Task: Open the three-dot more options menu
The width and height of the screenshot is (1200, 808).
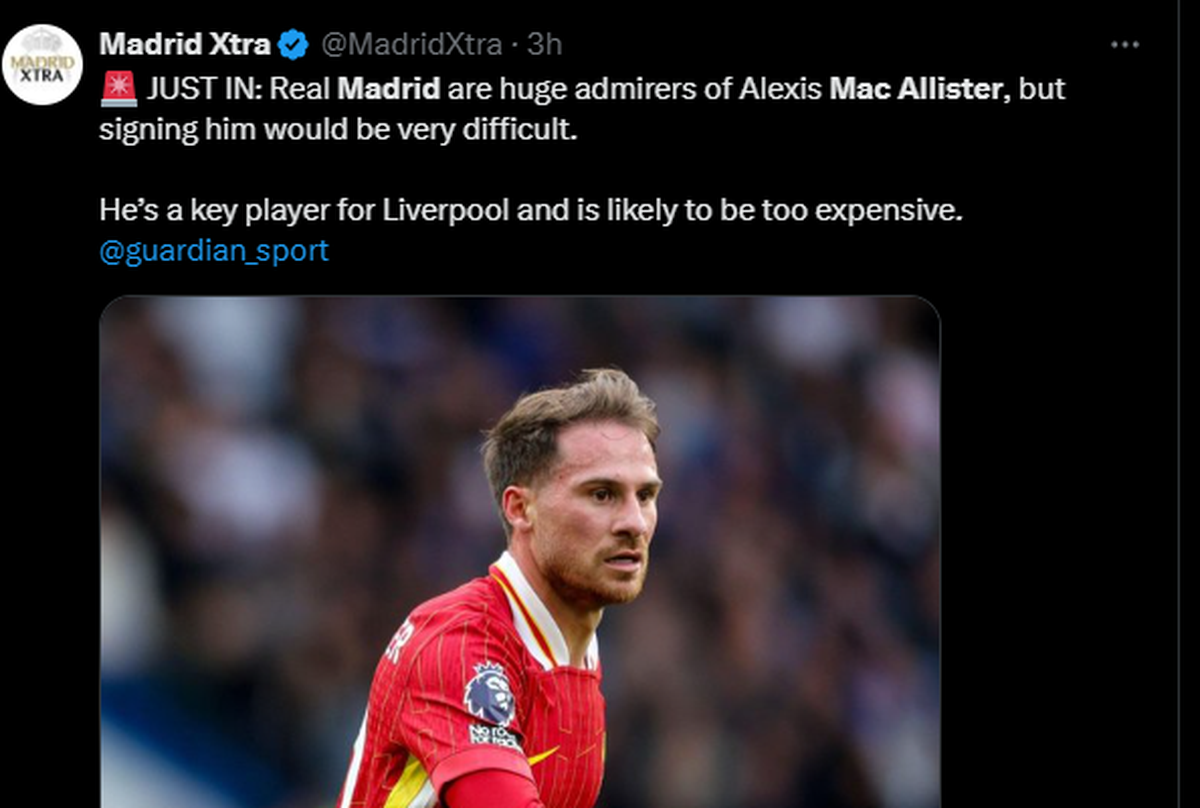Action: point(1125,45)
